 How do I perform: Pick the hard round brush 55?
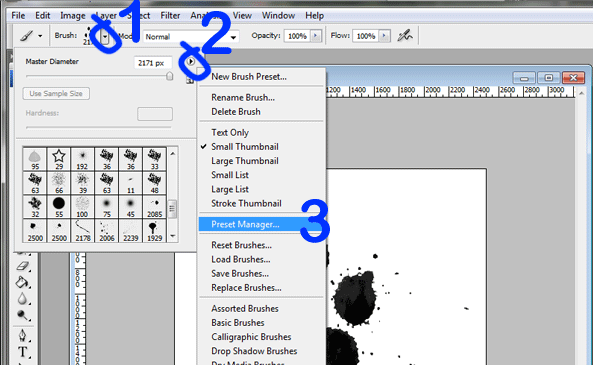[x=59, y=207]
